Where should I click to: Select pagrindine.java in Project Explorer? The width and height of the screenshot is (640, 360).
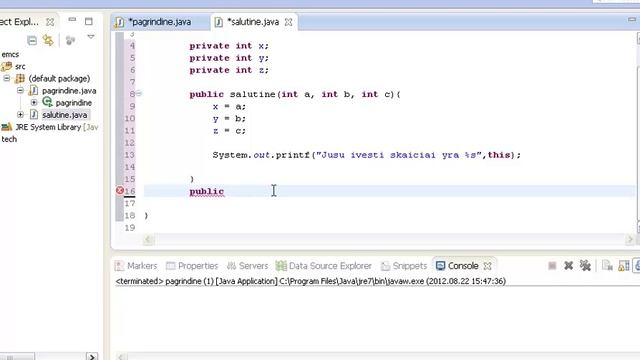point(69,91)
